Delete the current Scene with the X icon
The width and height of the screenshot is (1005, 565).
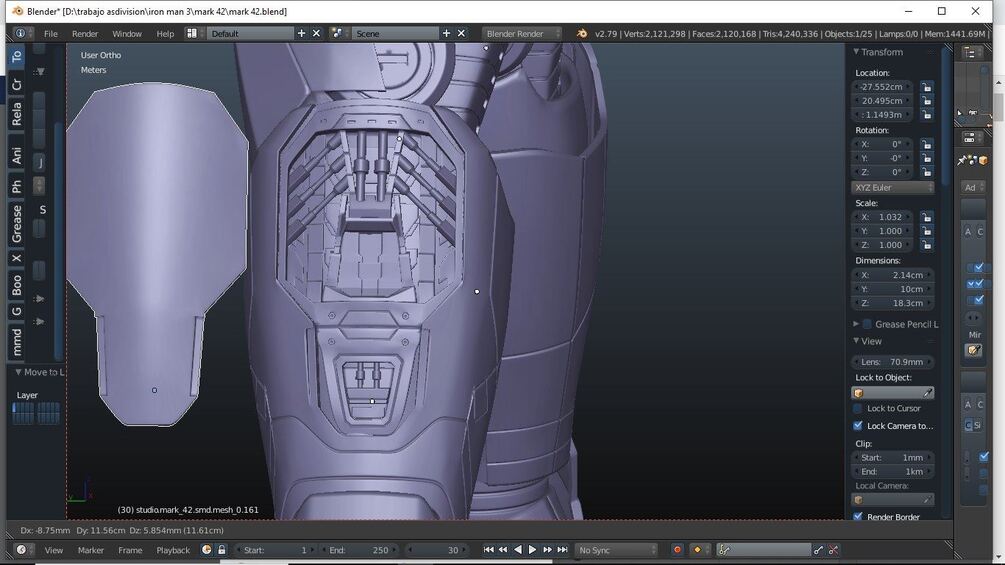(461, 33)
